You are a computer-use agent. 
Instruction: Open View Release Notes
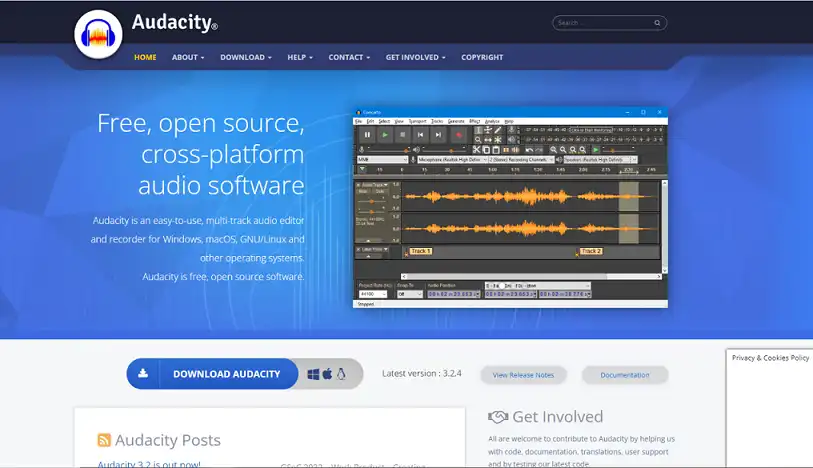[x=523, y=375]
